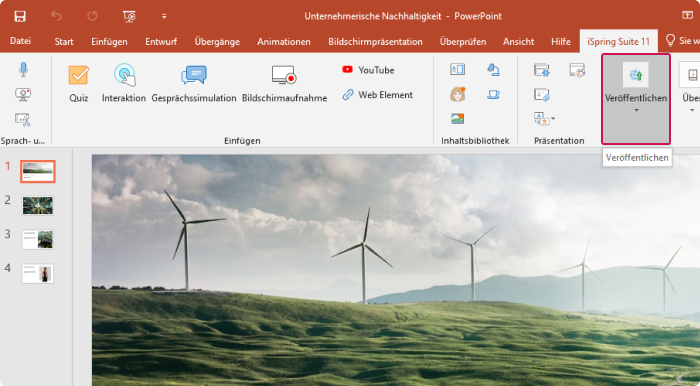Select the iSpring Suite 11 tab
Image resolution: width=700 pixels, height=386 pixels.
pos(618,42)
